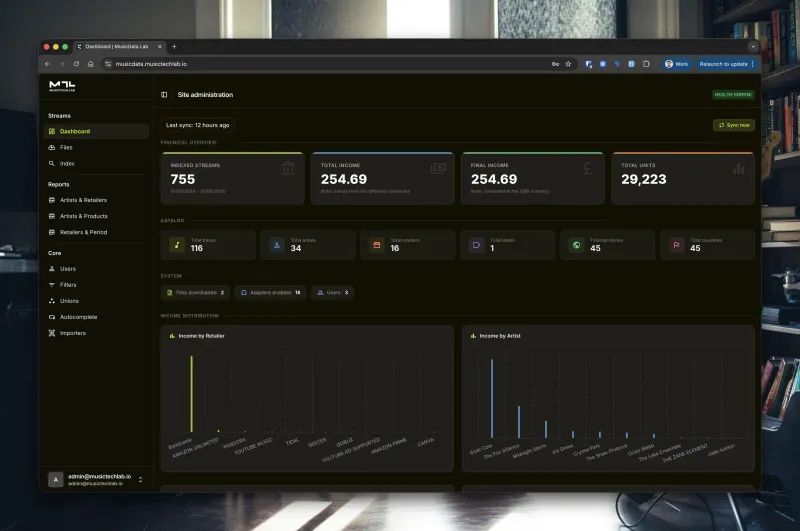800x531 pixels.
Task: Click the bank icon on Indexed Streams
Action: [288, 168]
